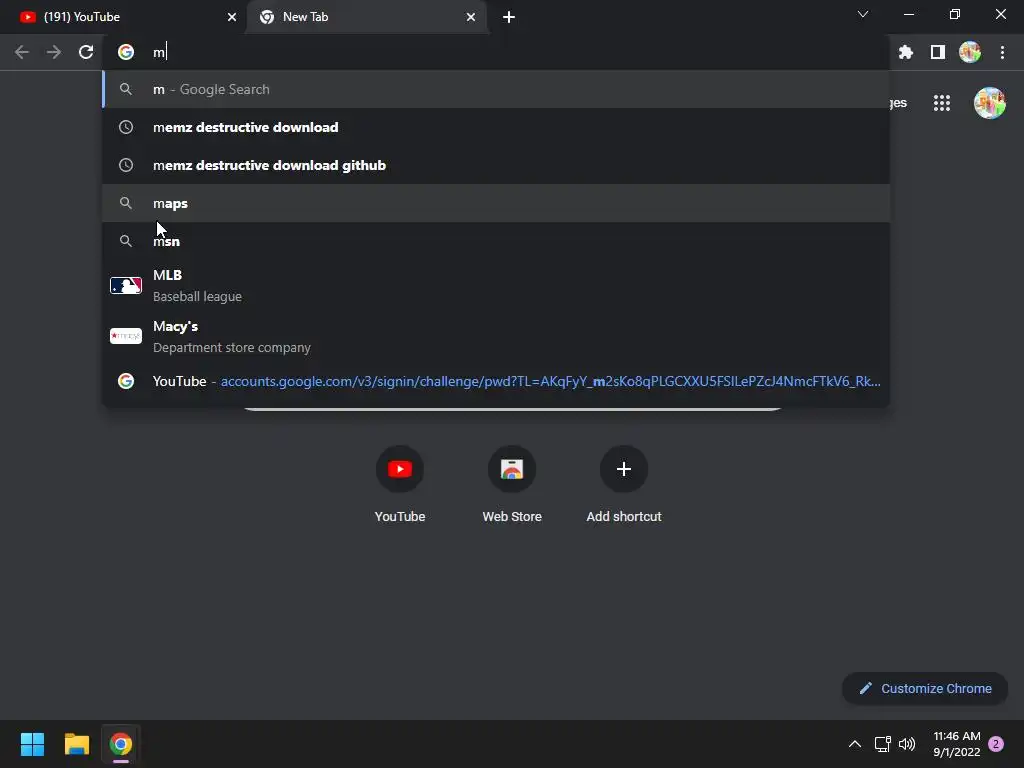Toggle the Chrome side panel icon

coord(938,52)
